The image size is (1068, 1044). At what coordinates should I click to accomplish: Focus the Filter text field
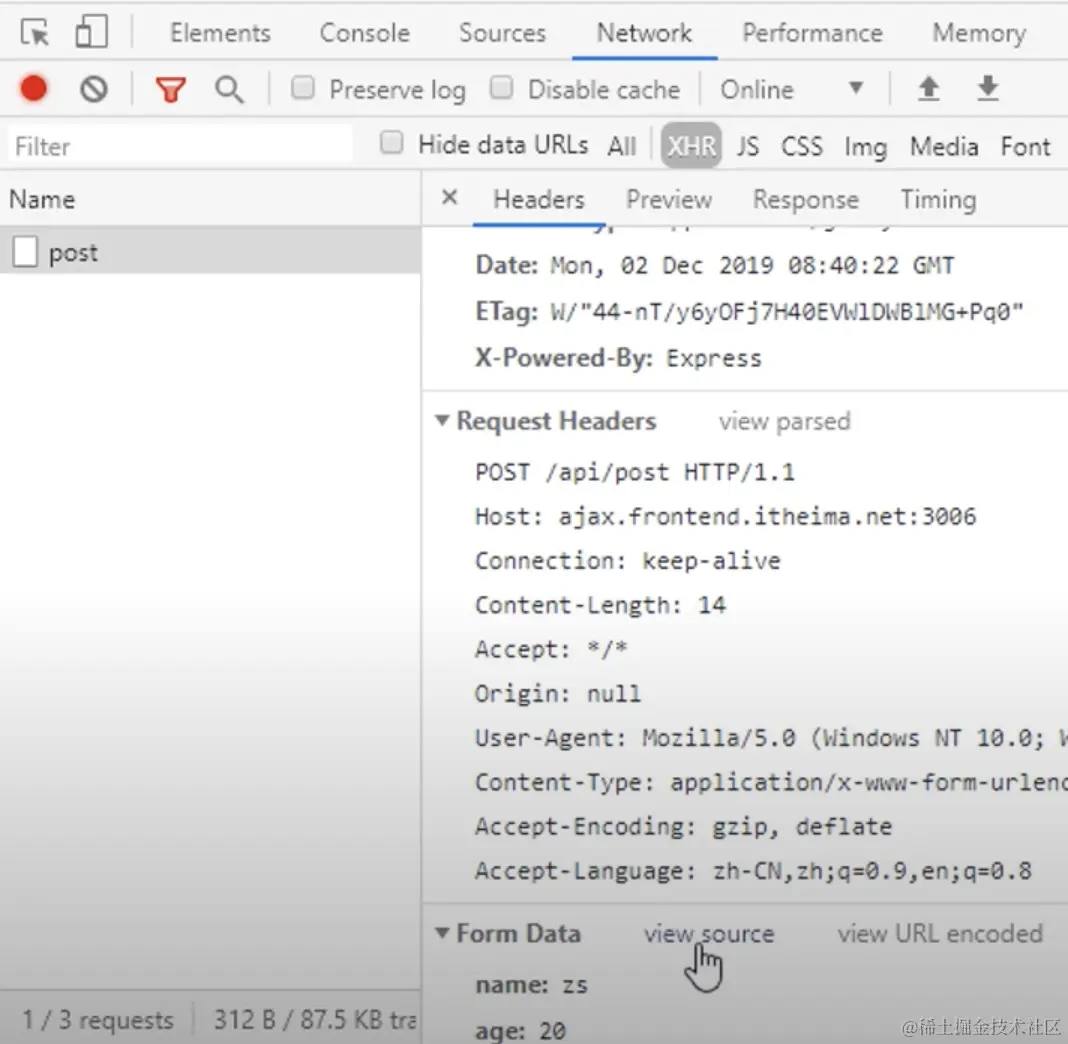pyautogui.click(x=180, y=146)
